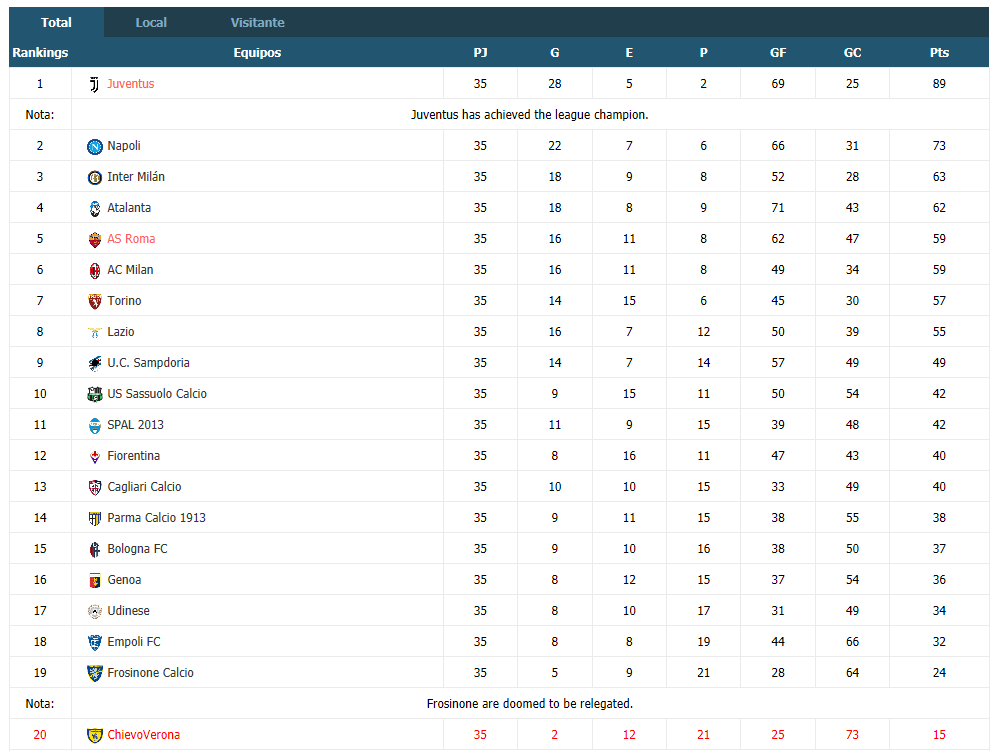This screenshot has width=994, height=751.
Task: Switch to the Visitante standings tab
Action: [x=257, y=23]
